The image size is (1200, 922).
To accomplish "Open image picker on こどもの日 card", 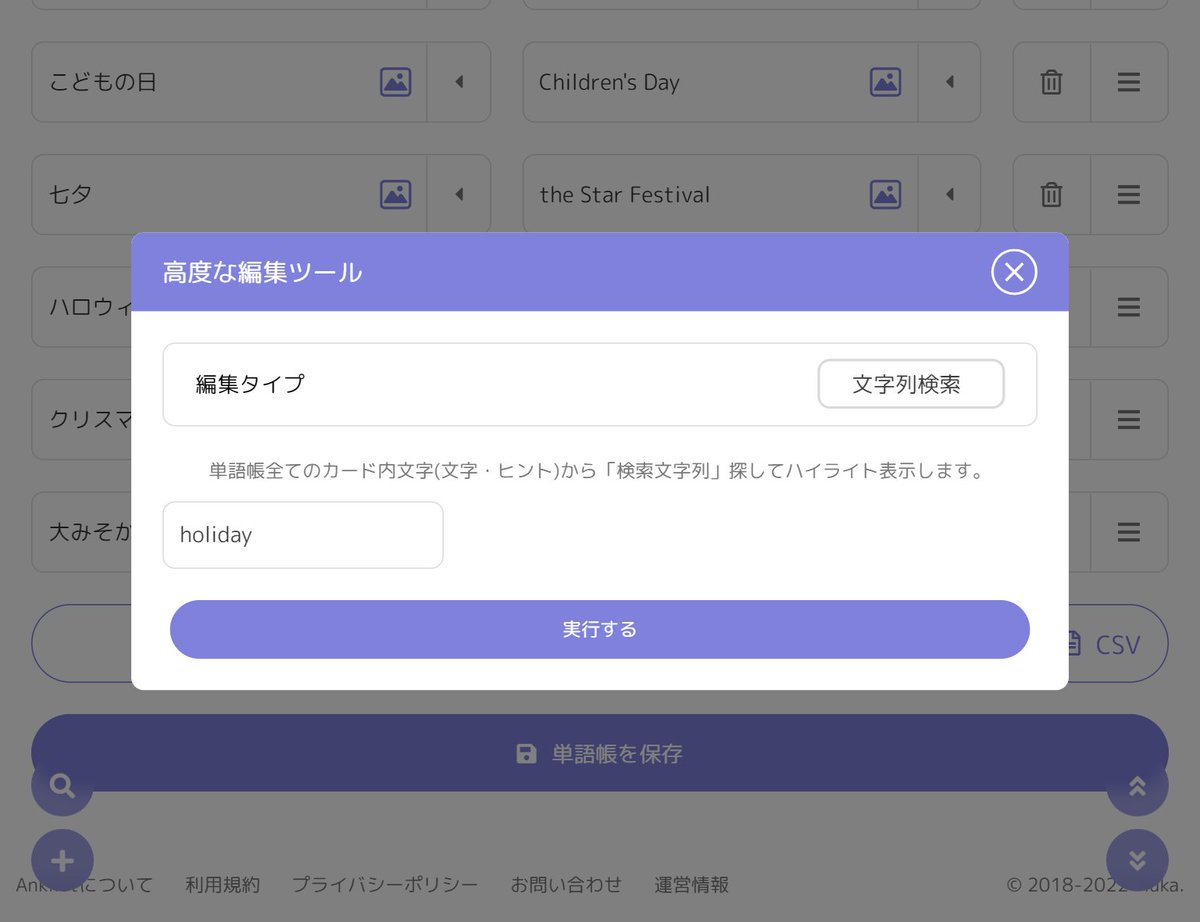I will click(396, 82).
